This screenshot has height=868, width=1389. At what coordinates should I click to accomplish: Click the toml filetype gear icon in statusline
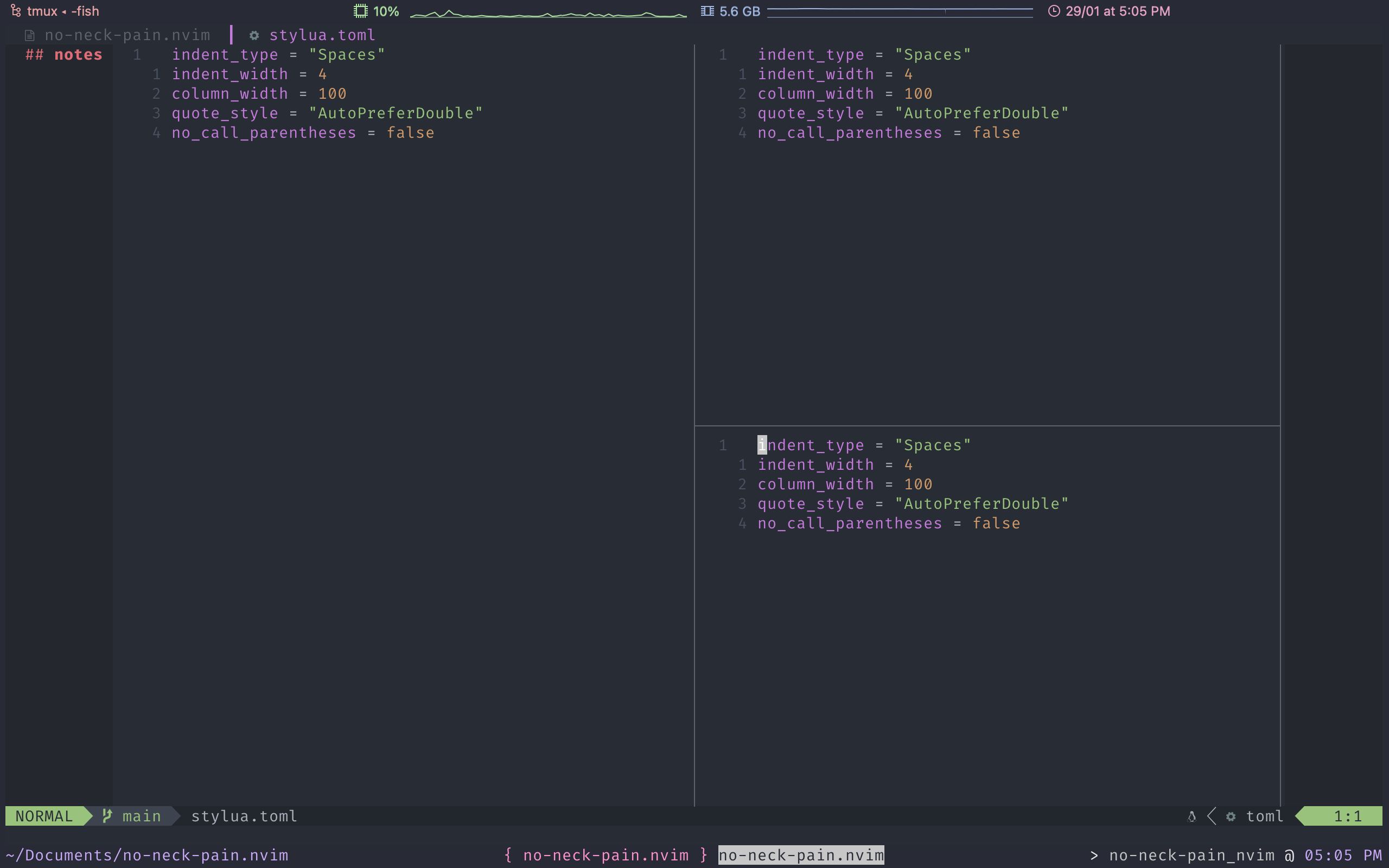point(1232,816)
